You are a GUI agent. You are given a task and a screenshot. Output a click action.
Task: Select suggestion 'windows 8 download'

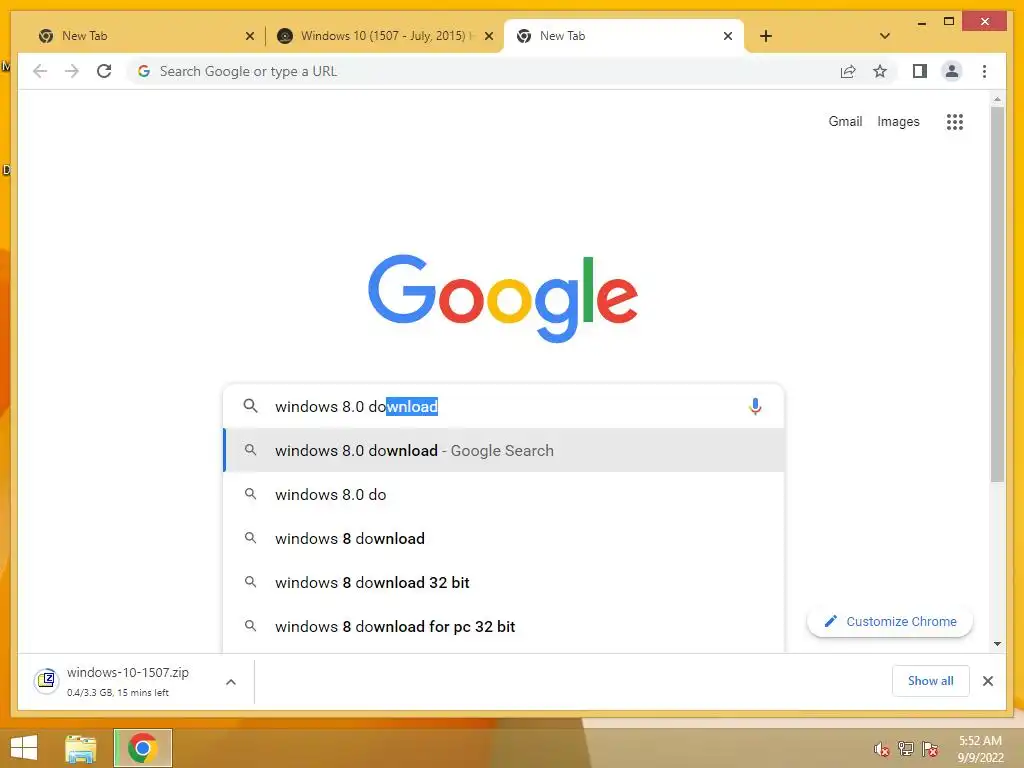504,538
